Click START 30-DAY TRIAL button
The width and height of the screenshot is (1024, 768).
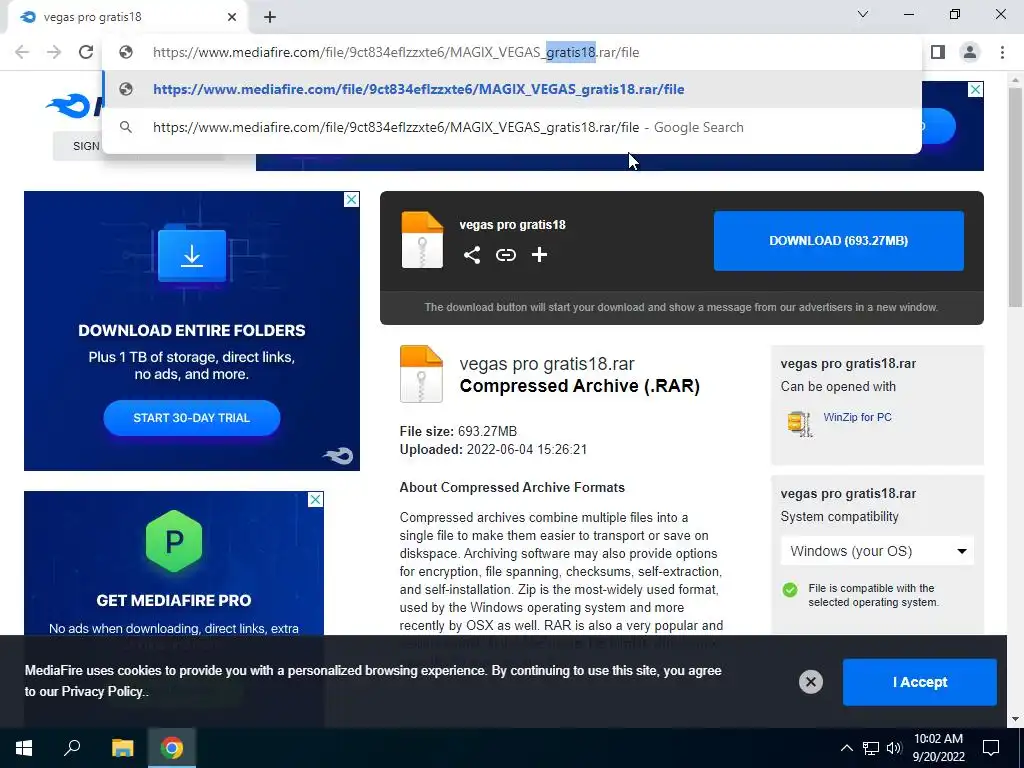(x=191, y=418)
